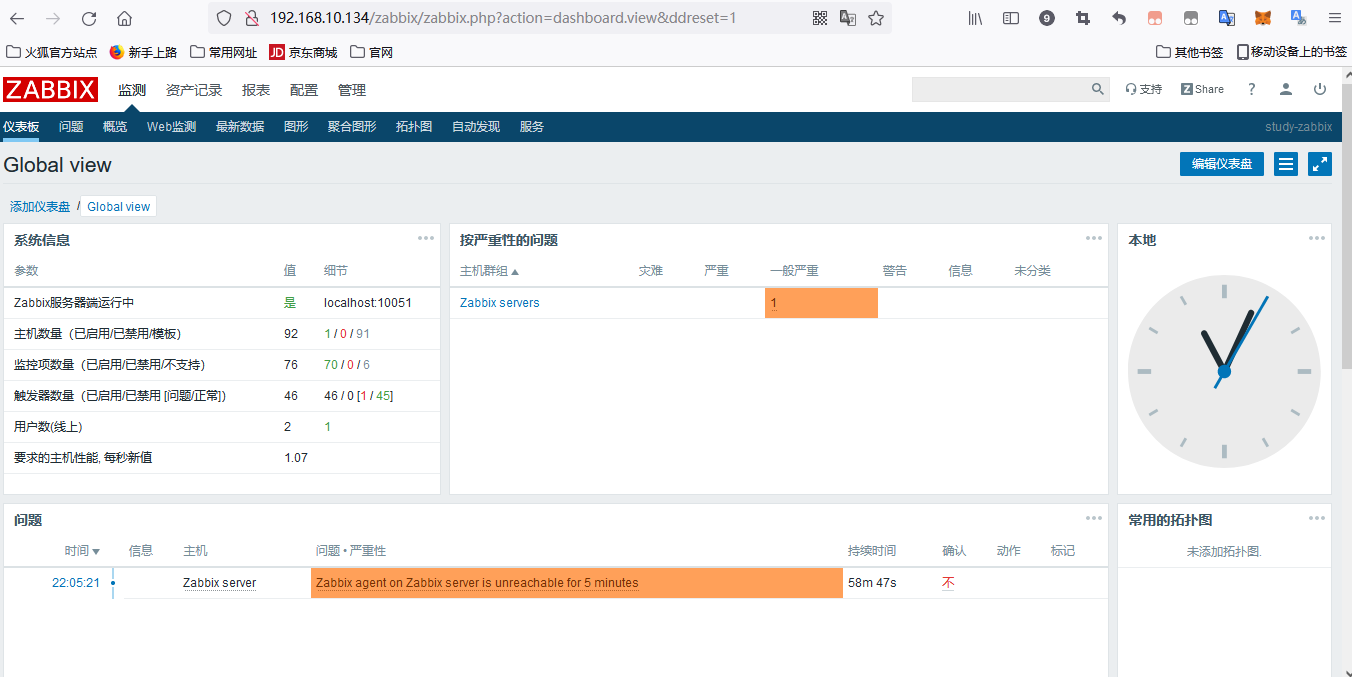
Task: Click the letter-A link translation extension icon
Action: pyautogui.click(x=1299, y=18)
